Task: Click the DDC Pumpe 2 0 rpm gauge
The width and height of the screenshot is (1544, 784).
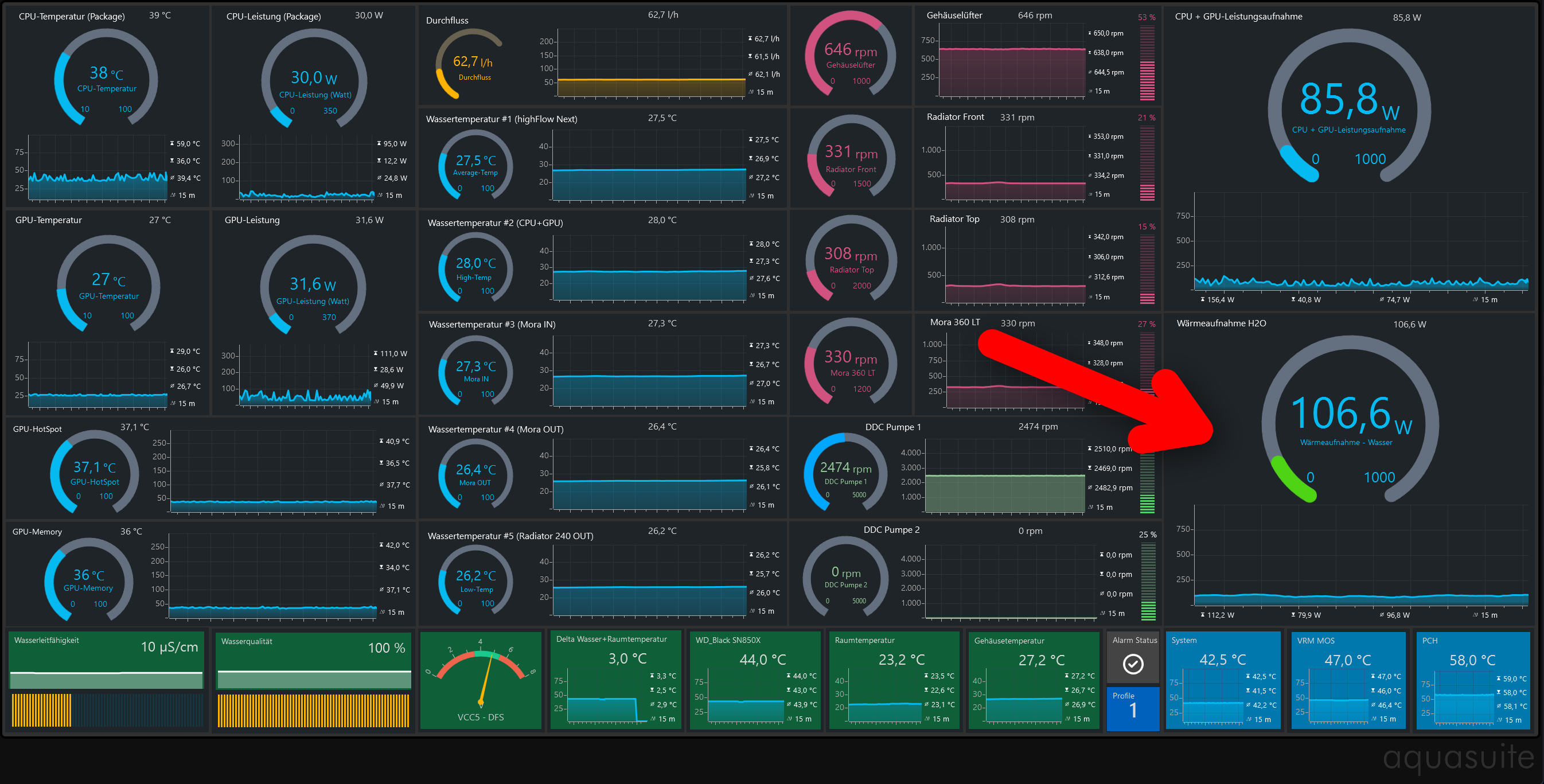Action: 845,578
